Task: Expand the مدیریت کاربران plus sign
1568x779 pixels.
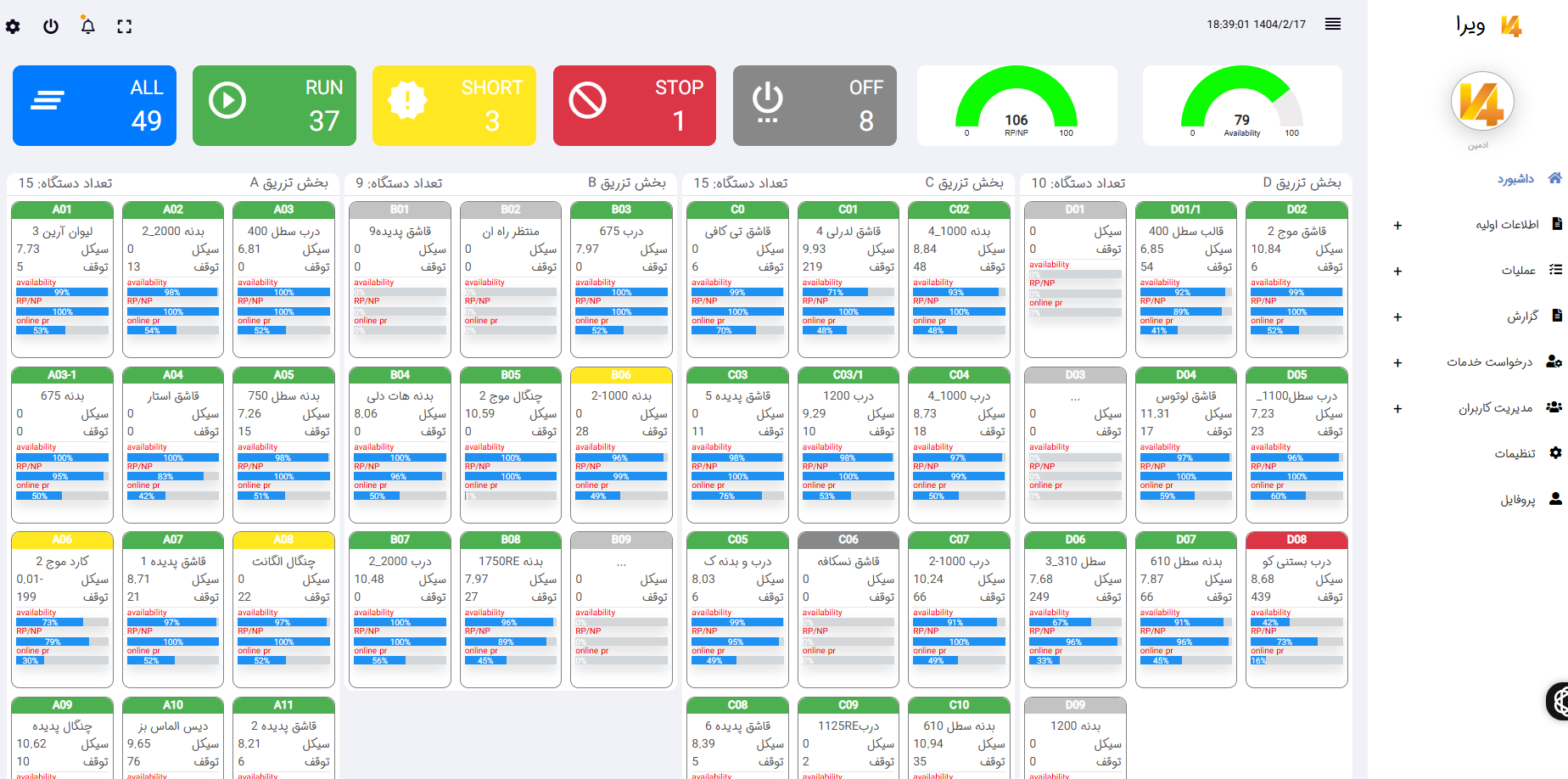Action: click(1397, 409)
